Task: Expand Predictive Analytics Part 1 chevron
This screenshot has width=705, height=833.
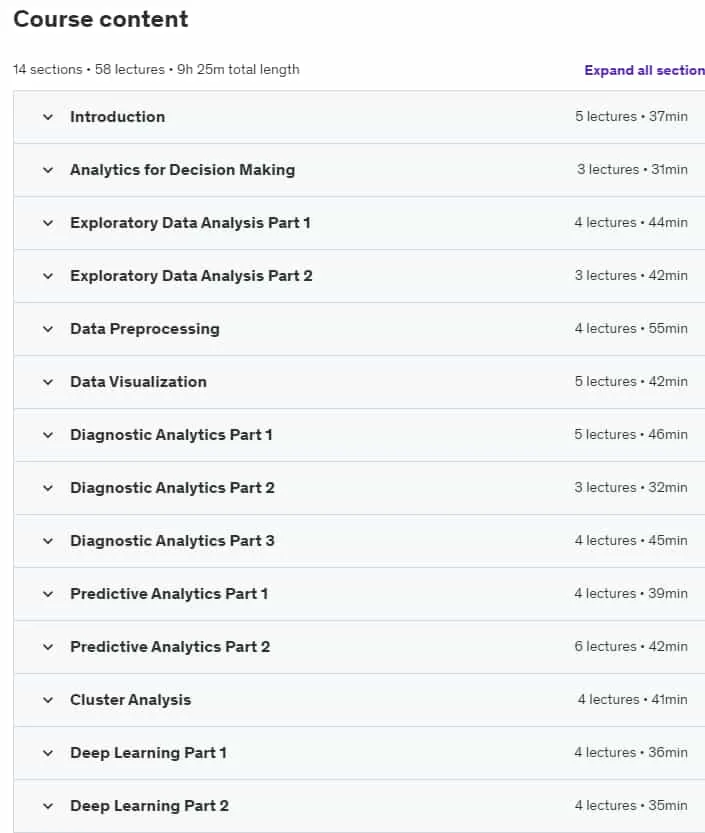Action: tap(48, 594)
